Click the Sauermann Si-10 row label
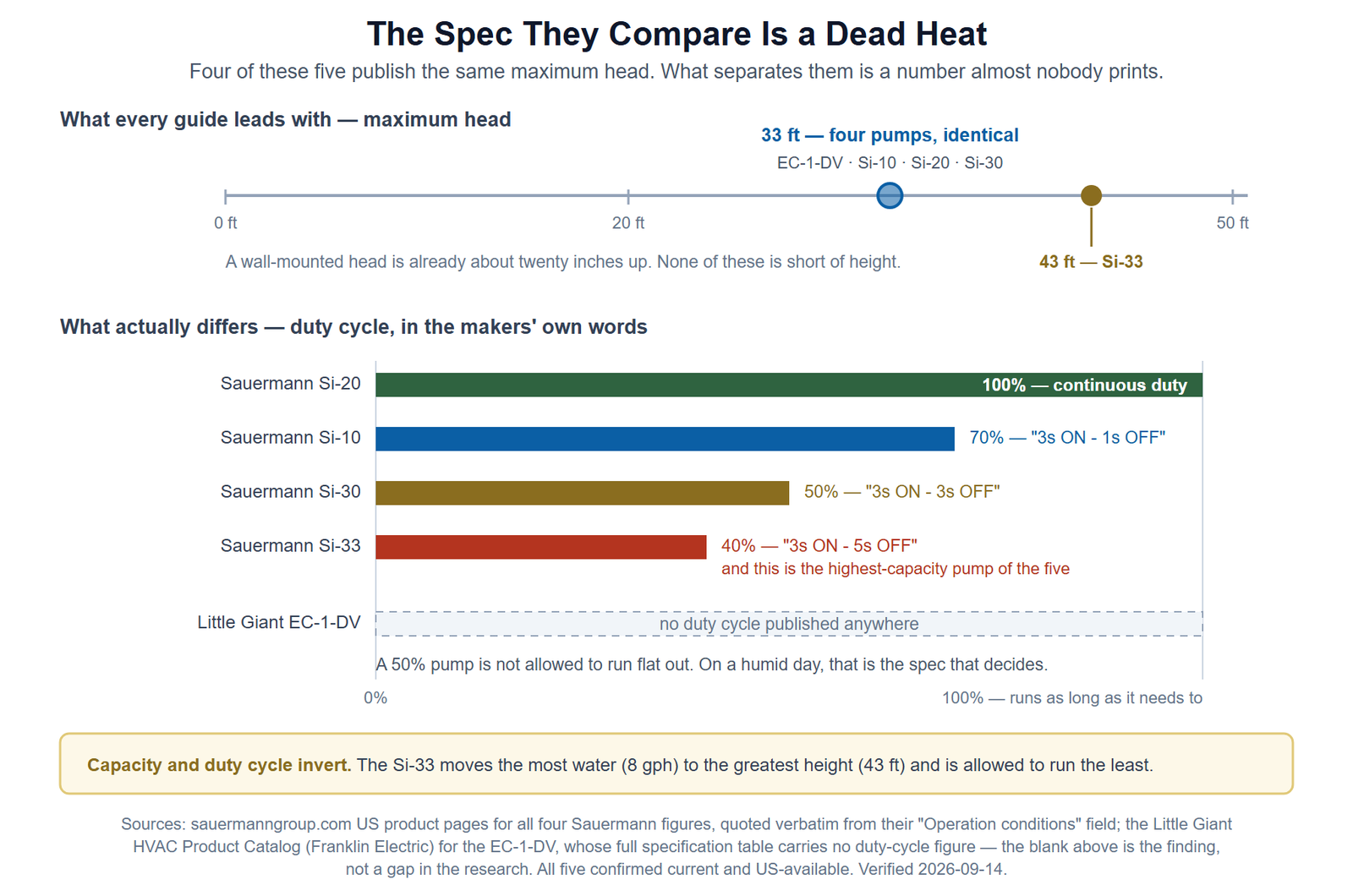The width and height of the screenshot is (1353, 896). pyautogui.click(x=290, y=438)
